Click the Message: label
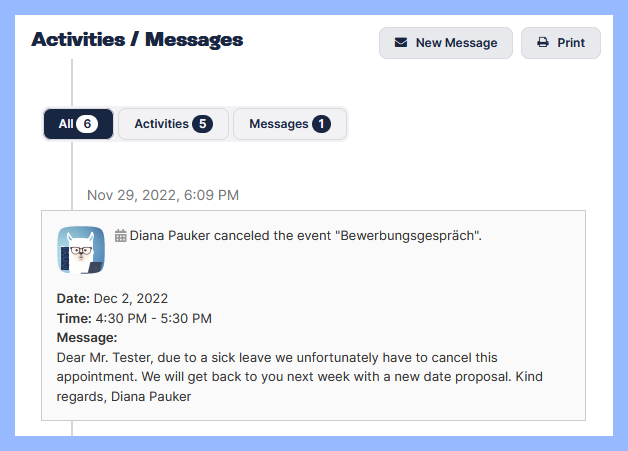The image size is (628, 451). 87,338
